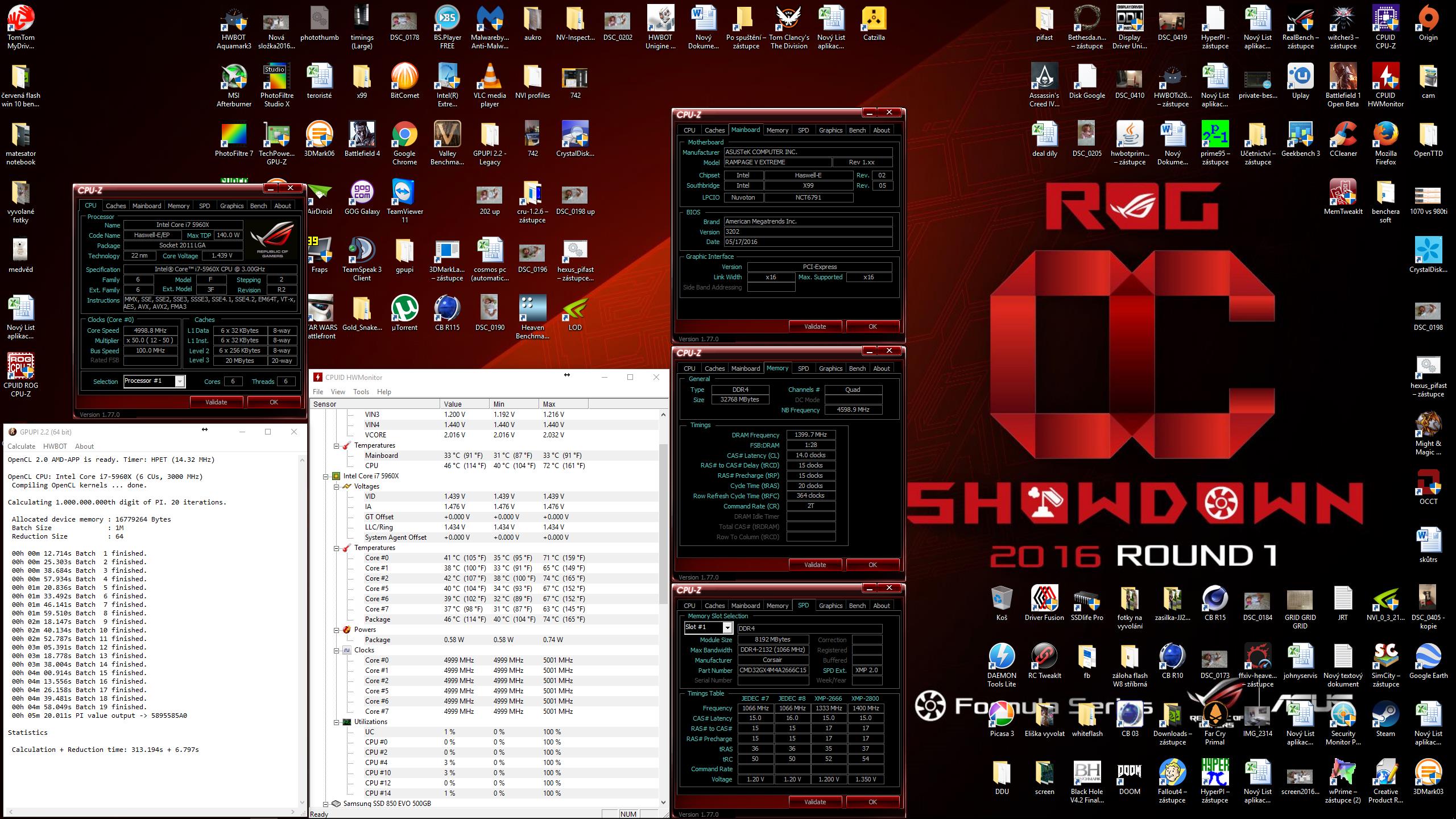Open the Steam desktop icon

pos(1385,719)
